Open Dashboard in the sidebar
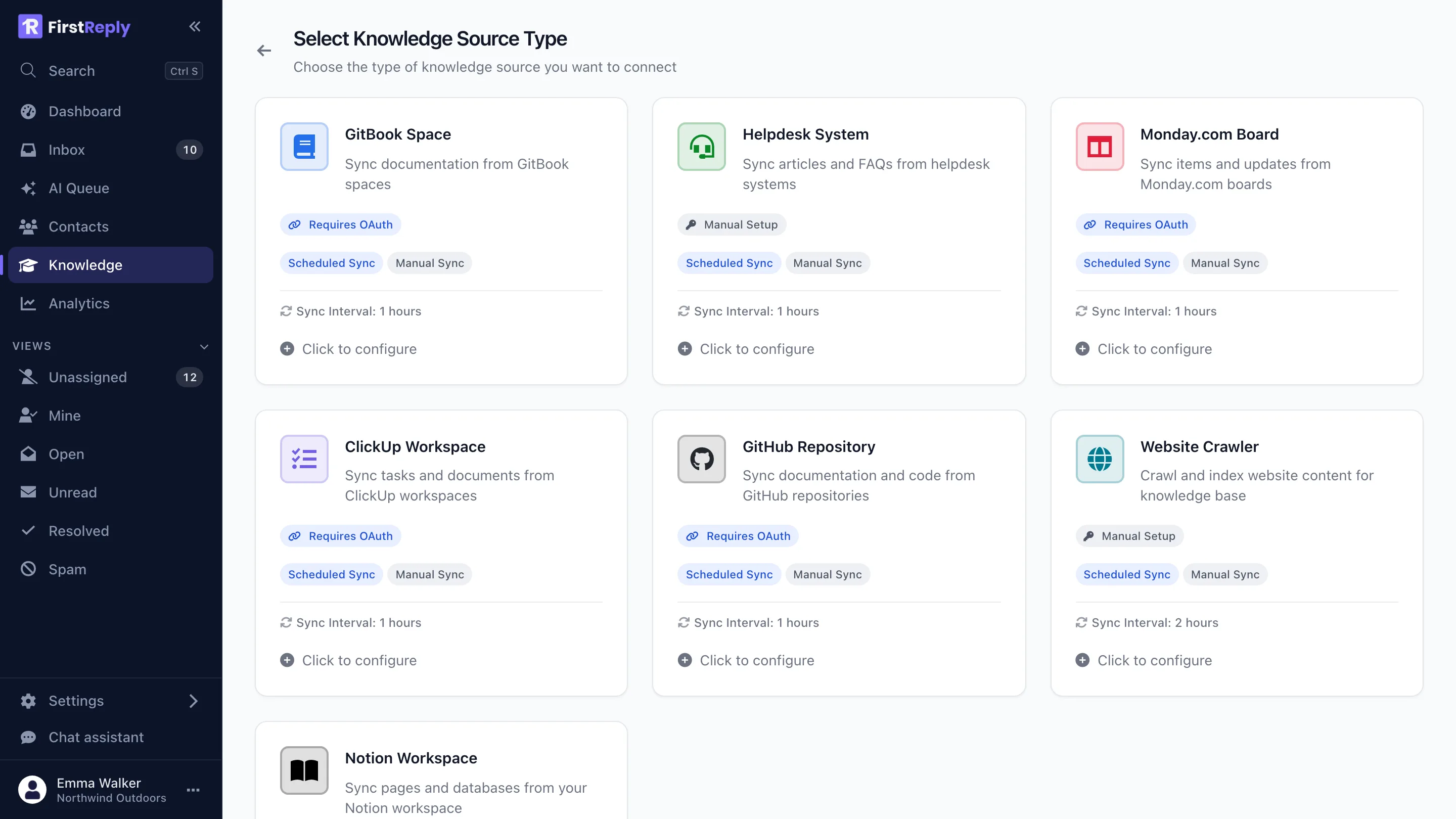1456x819 pixels. point(111,111)
